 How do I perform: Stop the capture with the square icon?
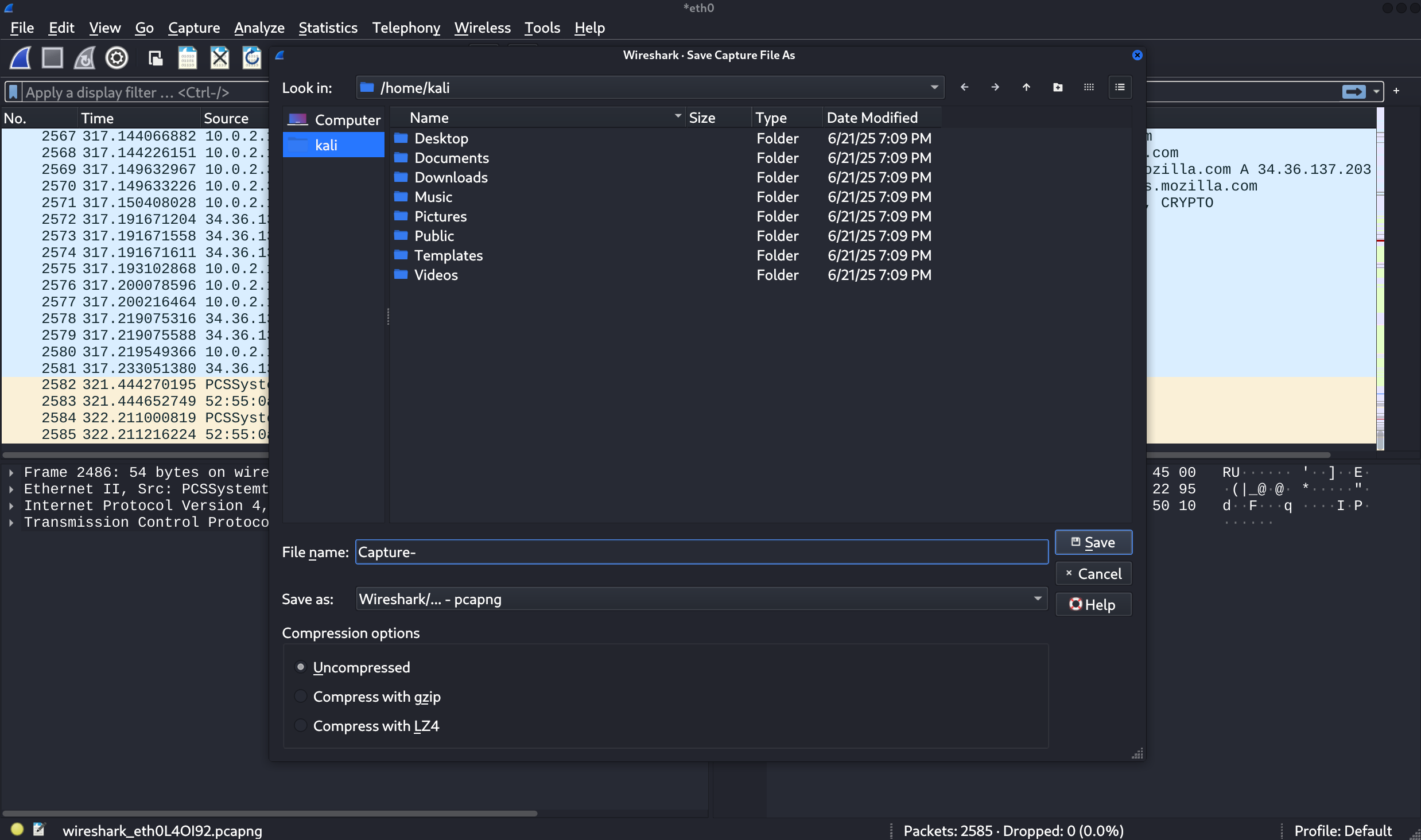pos(52,58)
